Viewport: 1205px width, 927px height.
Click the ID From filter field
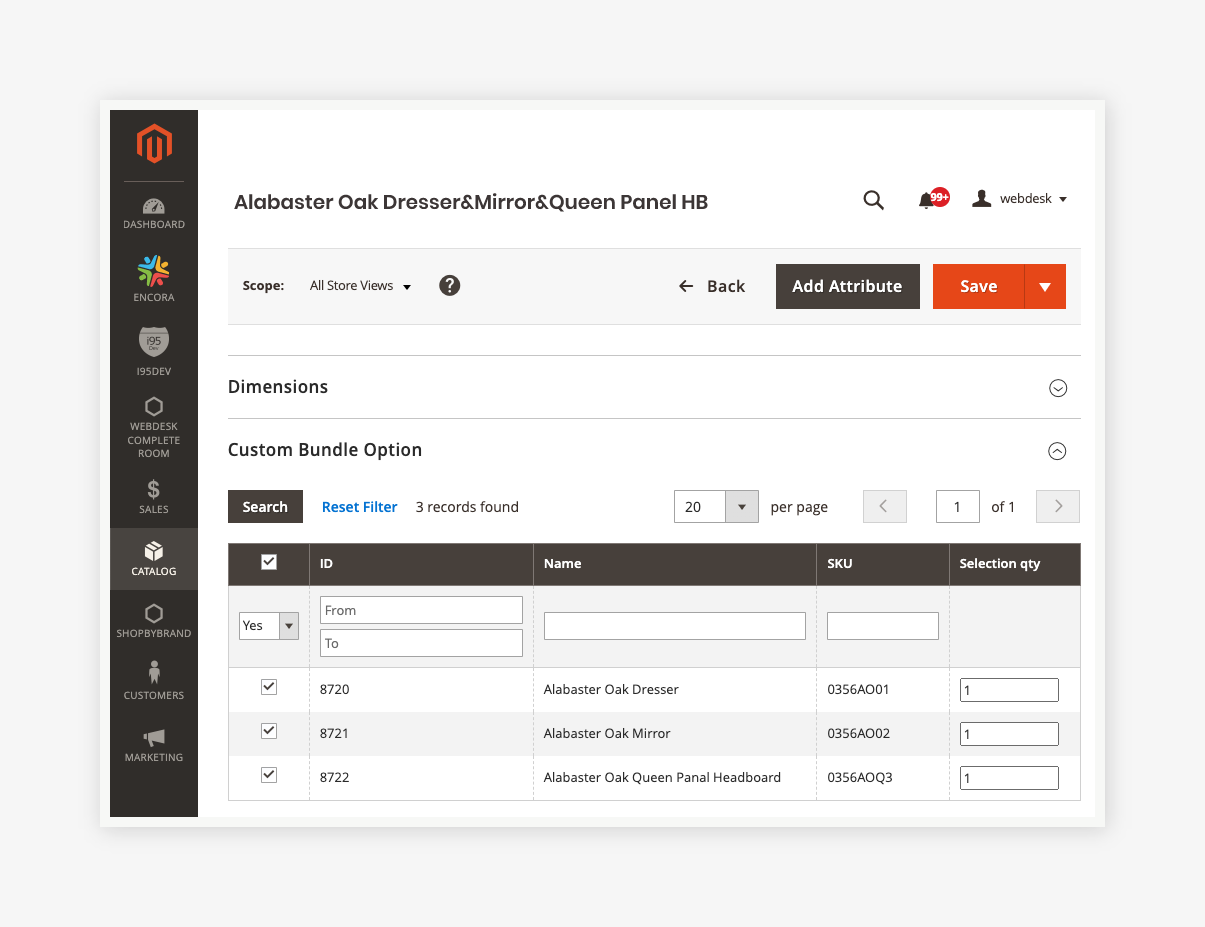421,610
